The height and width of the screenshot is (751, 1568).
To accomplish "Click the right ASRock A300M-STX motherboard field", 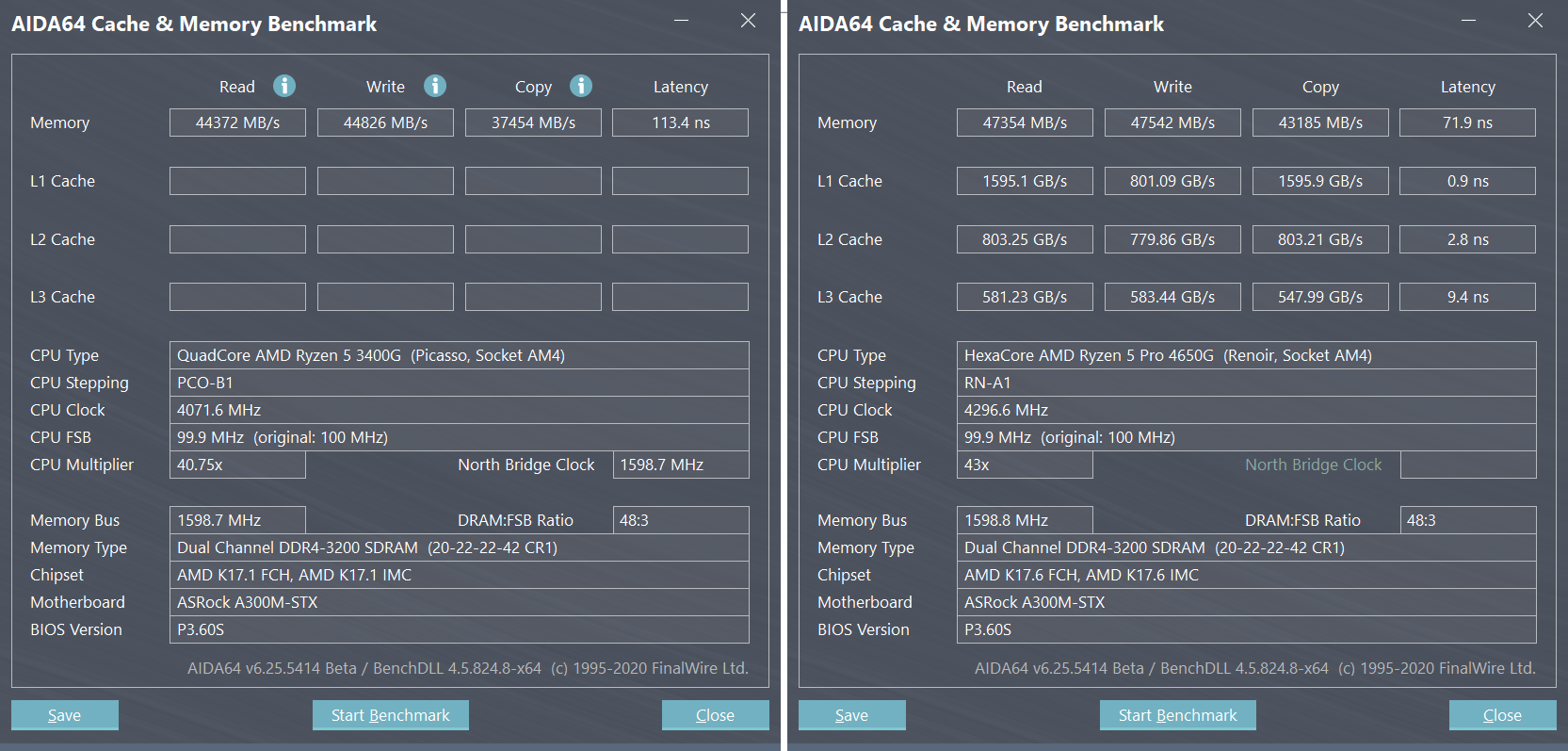I will [1246, 602].
